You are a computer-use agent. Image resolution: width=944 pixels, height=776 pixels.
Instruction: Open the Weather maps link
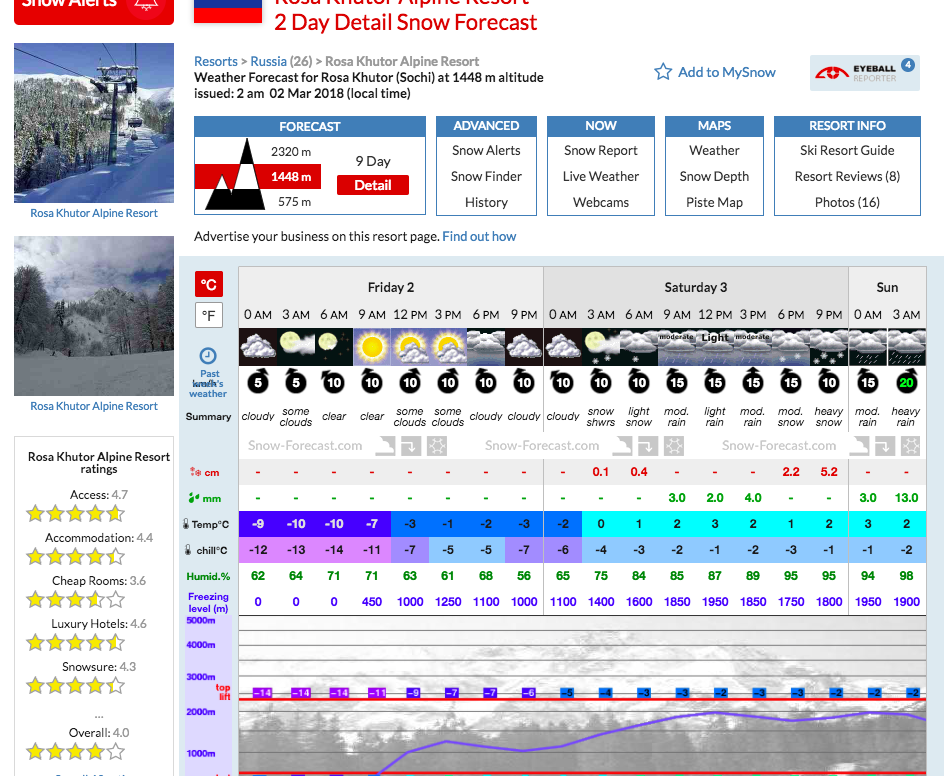(x=714, y=151)
